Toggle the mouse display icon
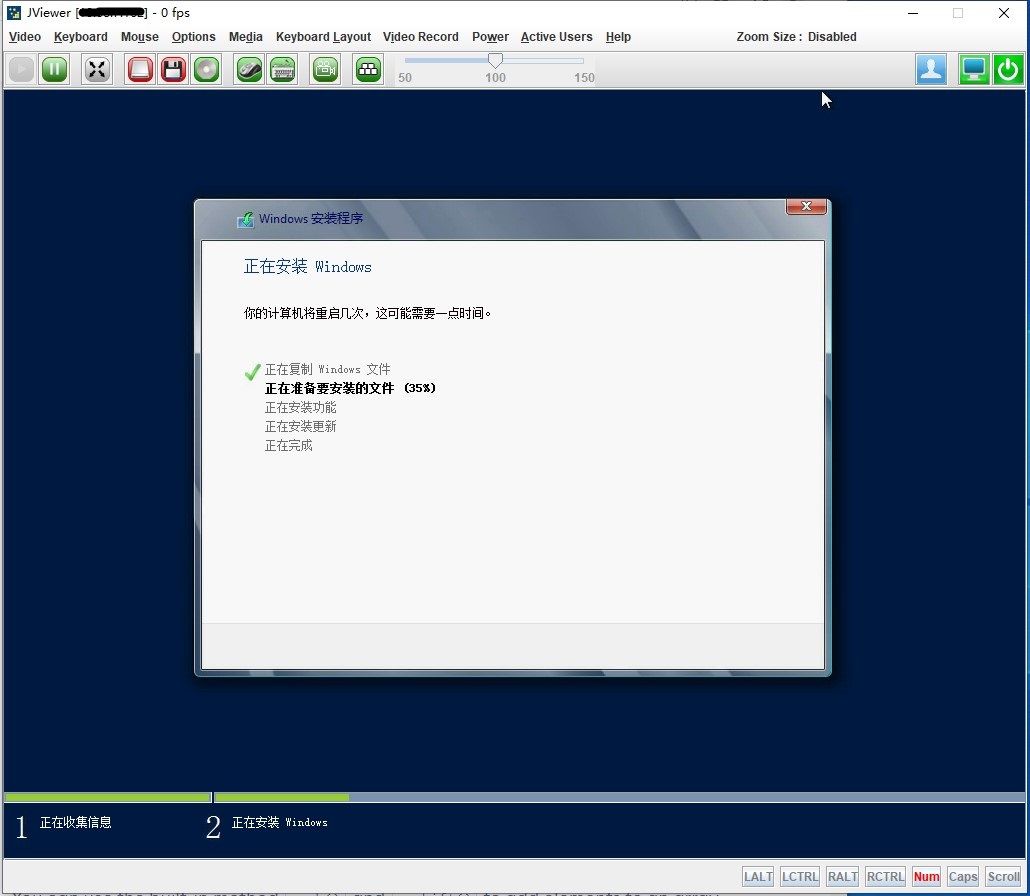The image size is (1030, 896). pyautogui.click(x=249, y=70)
